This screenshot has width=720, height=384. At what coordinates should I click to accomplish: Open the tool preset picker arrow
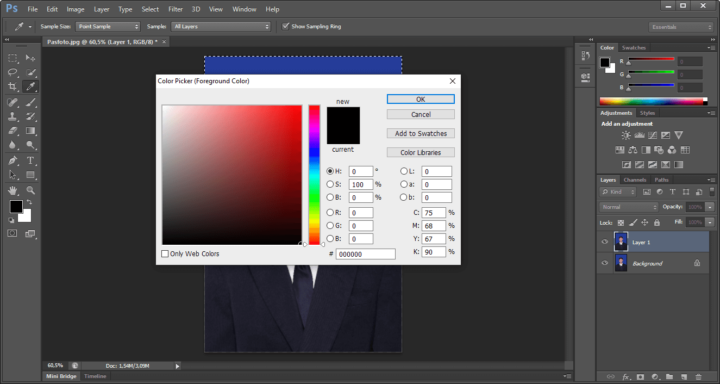pyautogui.click(x=30, y=27)
